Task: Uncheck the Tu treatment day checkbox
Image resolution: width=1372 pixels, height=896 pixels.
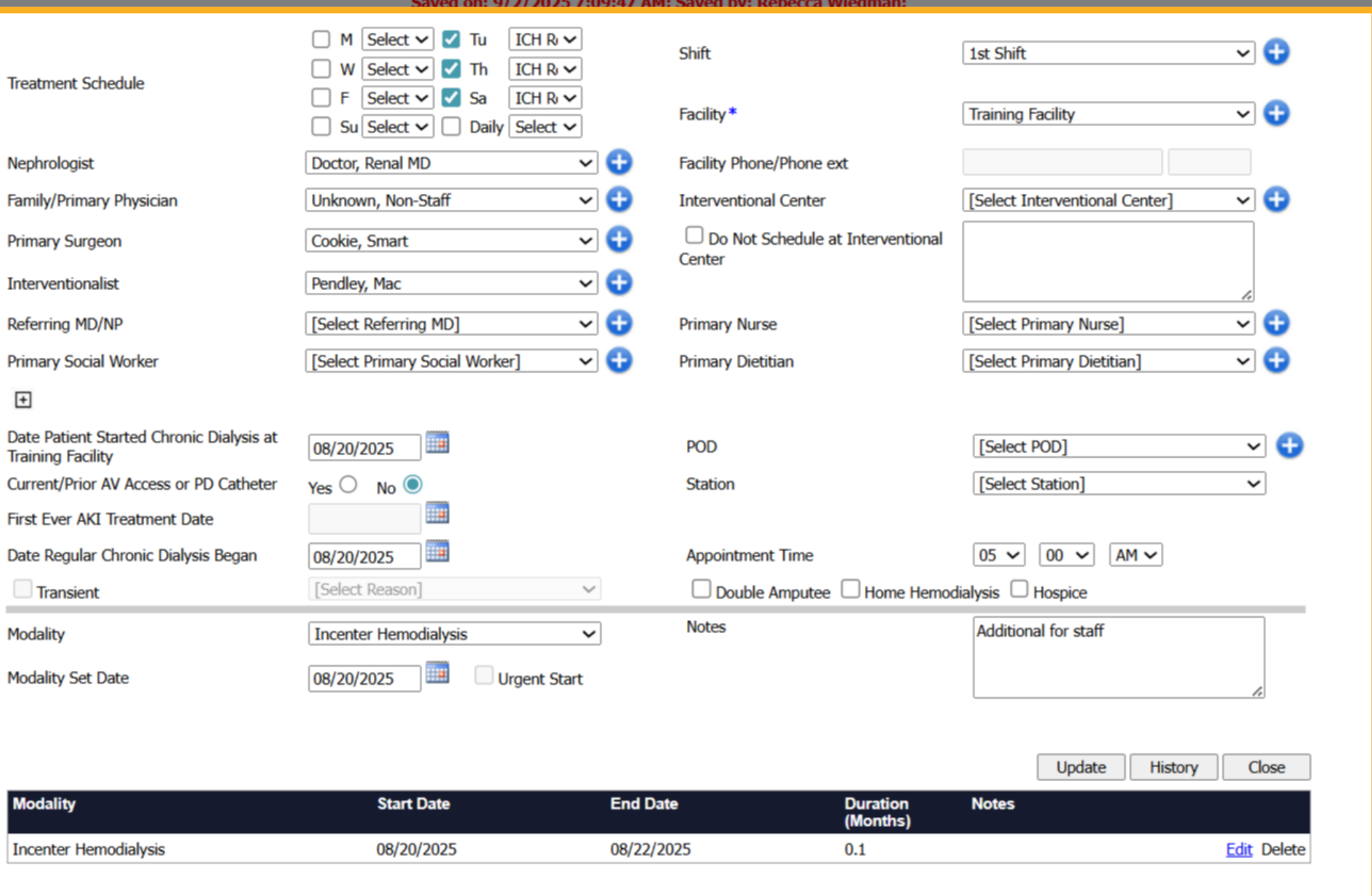Action: click(x=451, y=39)
